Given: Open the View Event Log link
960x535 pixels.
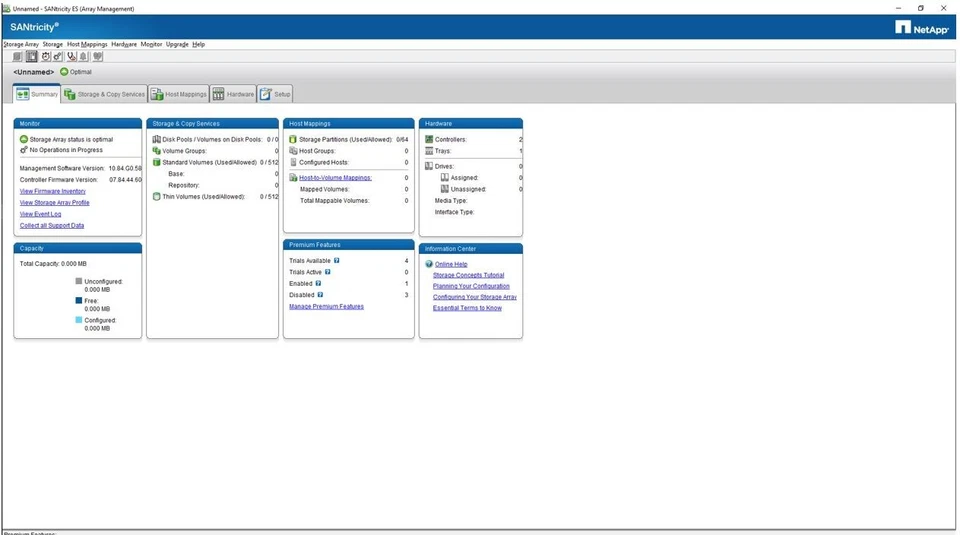Looking at the screenshot, I should [40, 214].
